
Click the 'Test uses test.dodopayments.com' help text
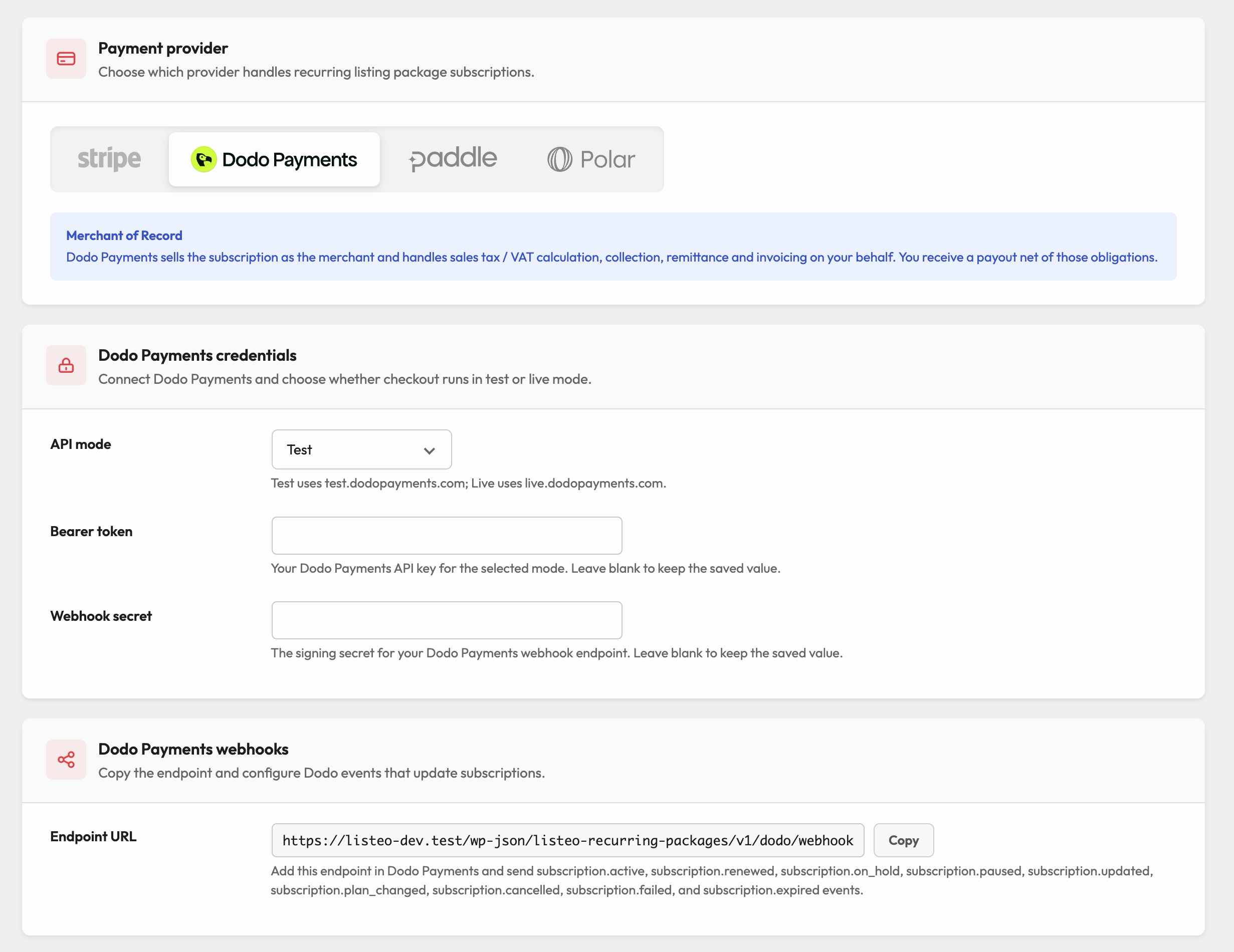coord(469,483)
